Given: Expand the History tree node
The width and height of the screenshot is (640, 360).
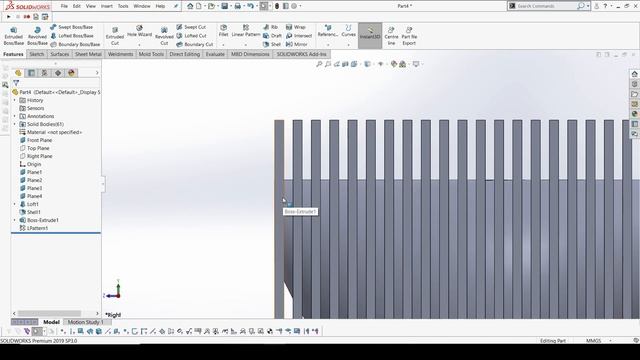Looking at the screenshot, I should (x=15, y=100).
